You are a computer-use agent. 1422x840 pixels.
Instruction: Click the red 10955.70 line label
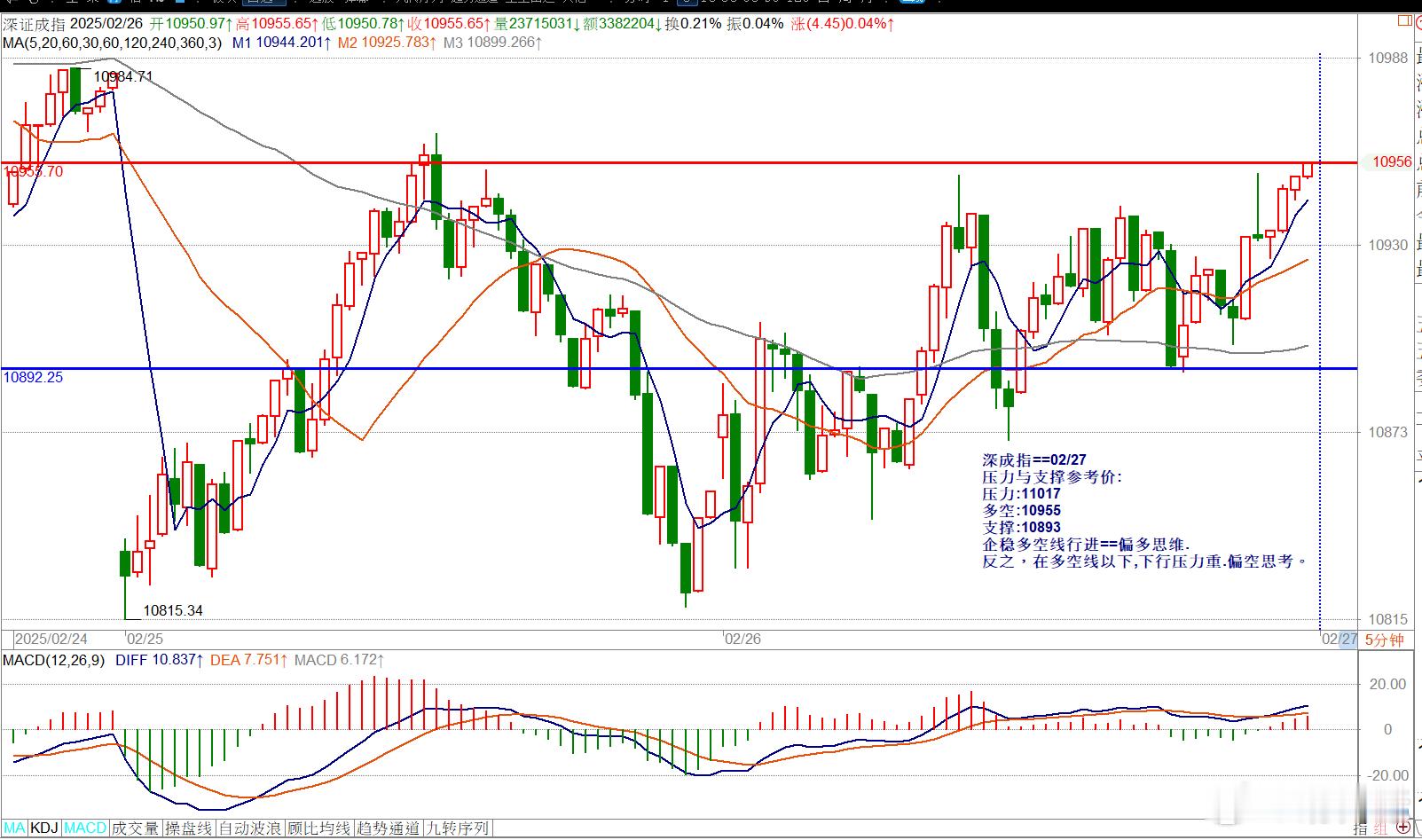(x=33, y=172)
